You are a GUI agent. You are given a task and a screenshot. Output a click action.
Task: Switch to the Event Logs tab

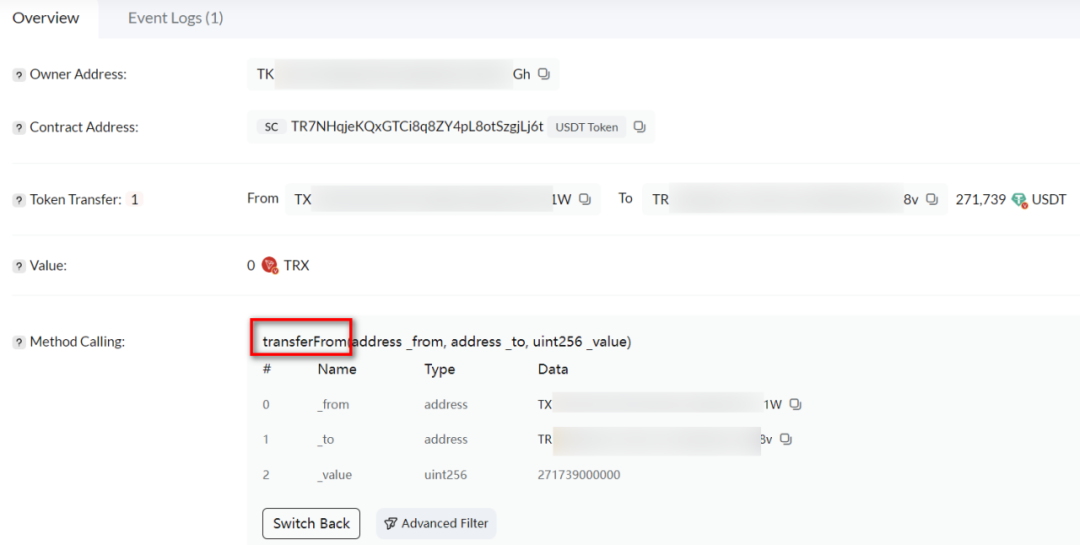175,18
